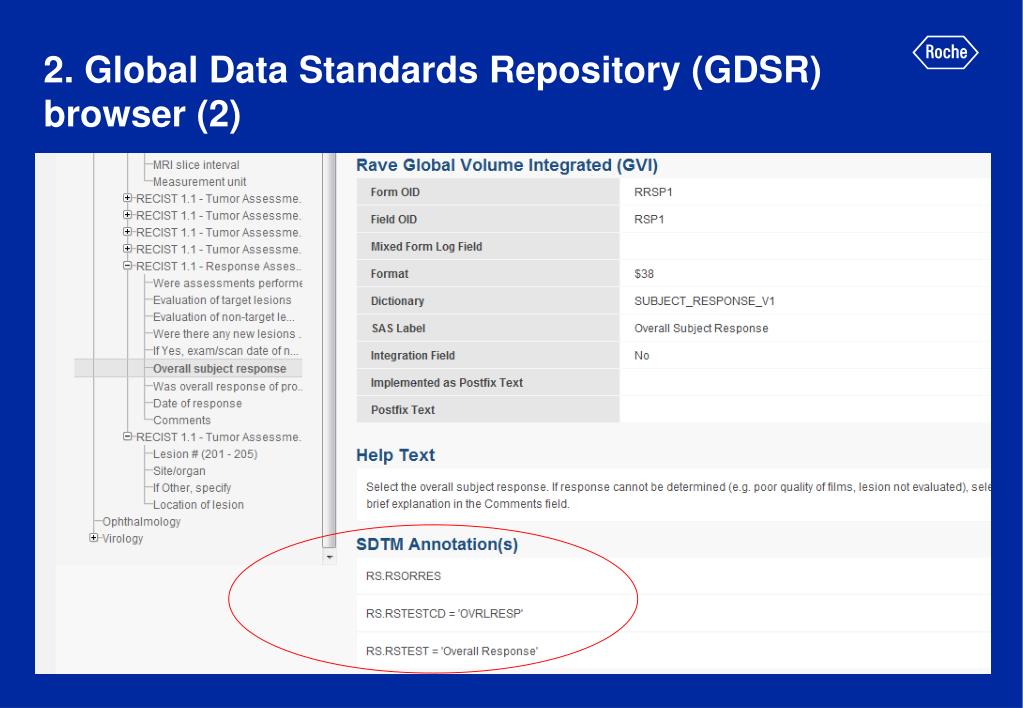Select Date of response tree item

197,403
